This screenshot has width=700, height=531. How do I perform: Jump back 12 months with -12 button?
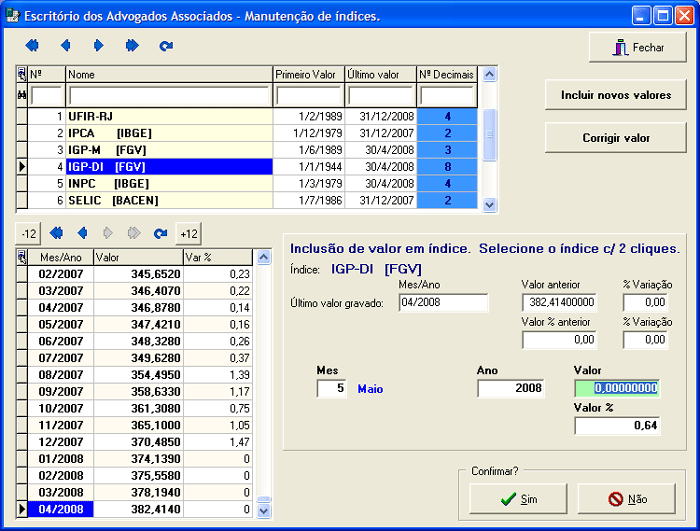tap(29, 234)
